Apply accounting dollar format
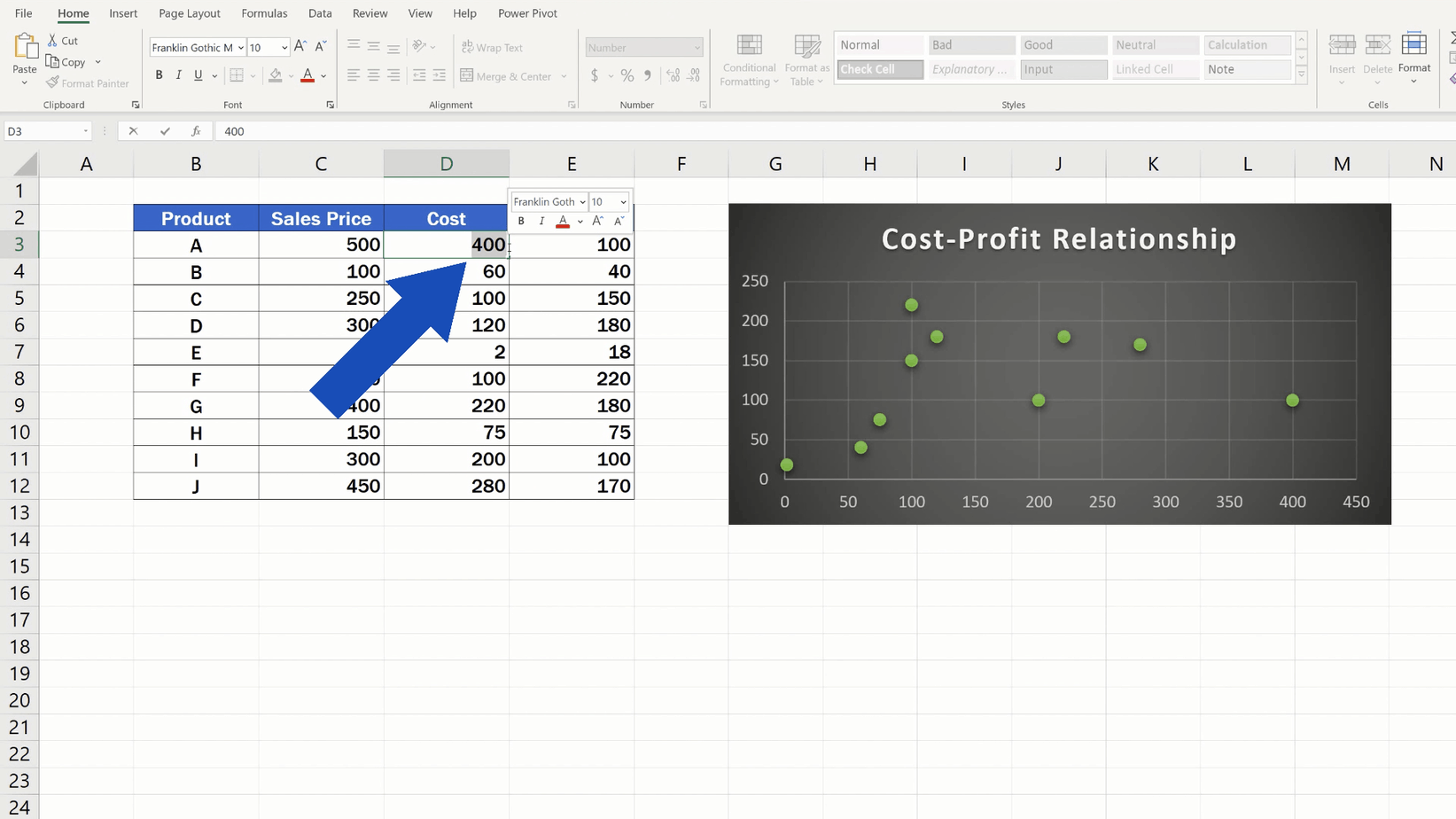 tap(595, 75)
